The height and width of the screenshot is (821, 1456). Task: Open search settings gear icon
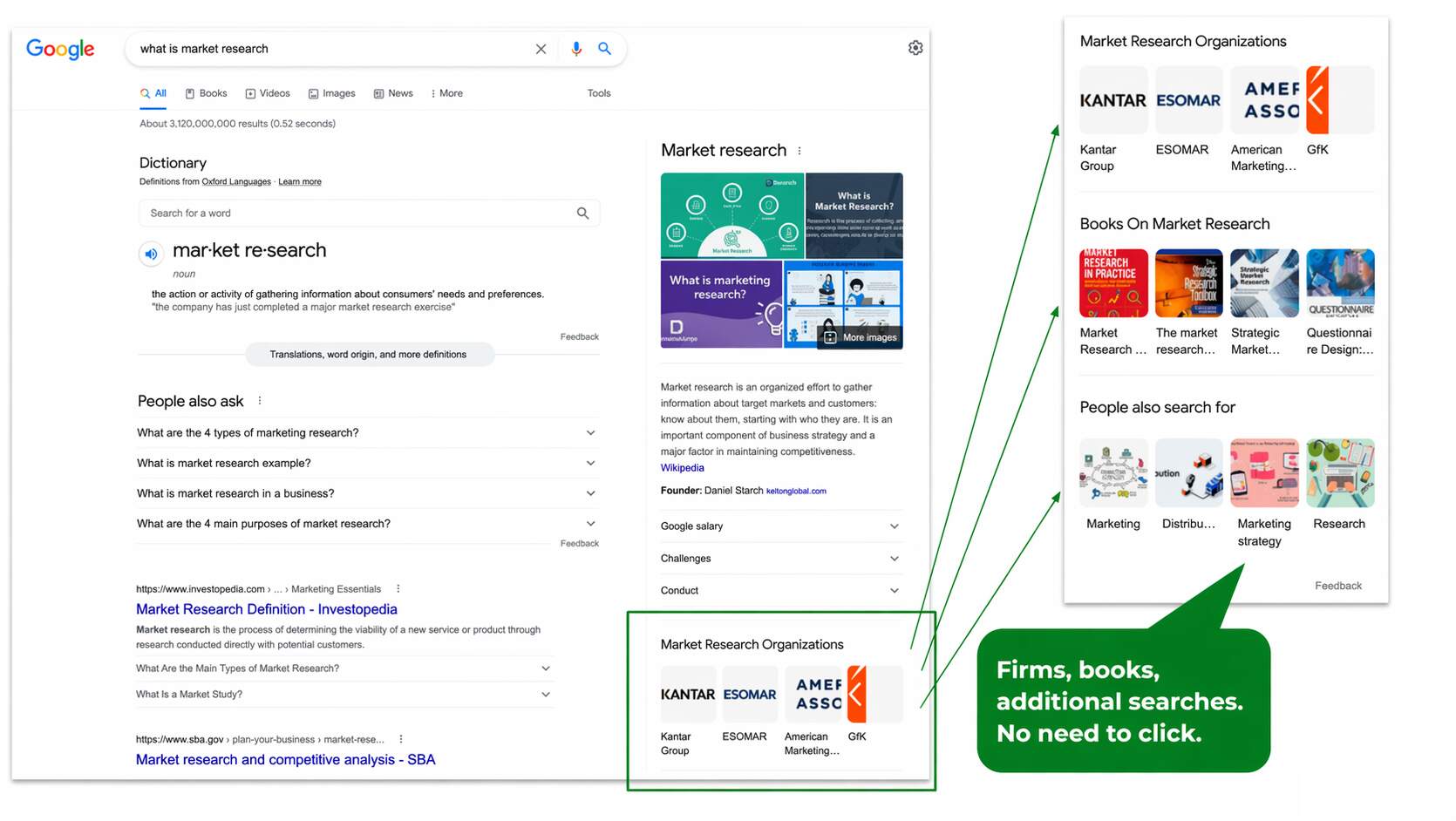point(915,48)
